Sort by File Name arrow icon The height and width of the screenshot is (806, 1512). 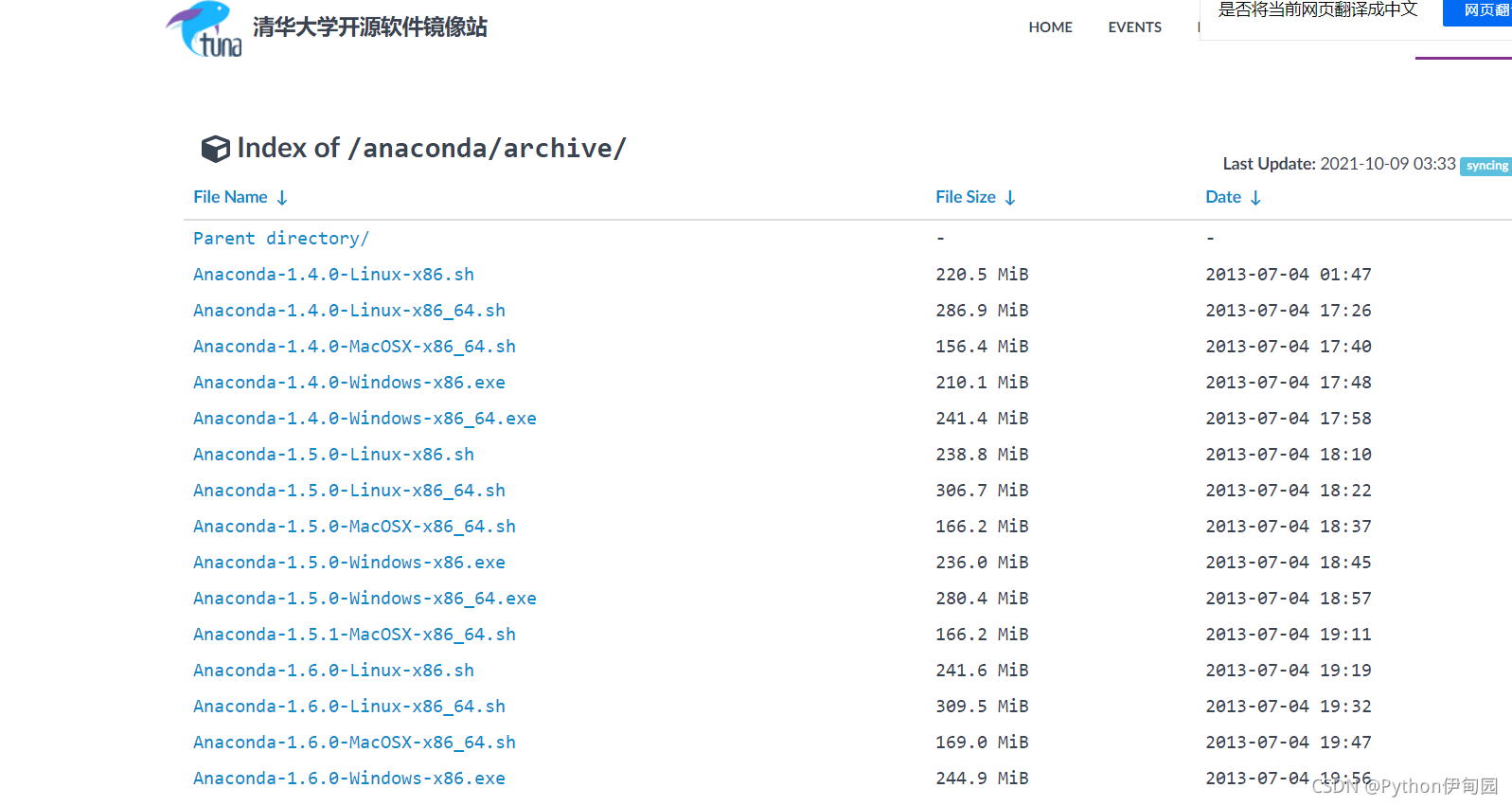tap(282, 198)
